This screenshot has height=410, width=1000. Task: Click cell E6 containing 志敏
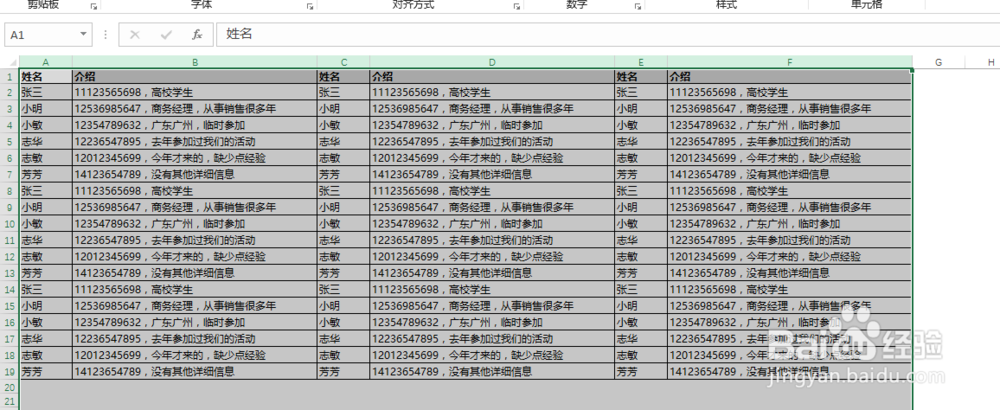(641, 158)
